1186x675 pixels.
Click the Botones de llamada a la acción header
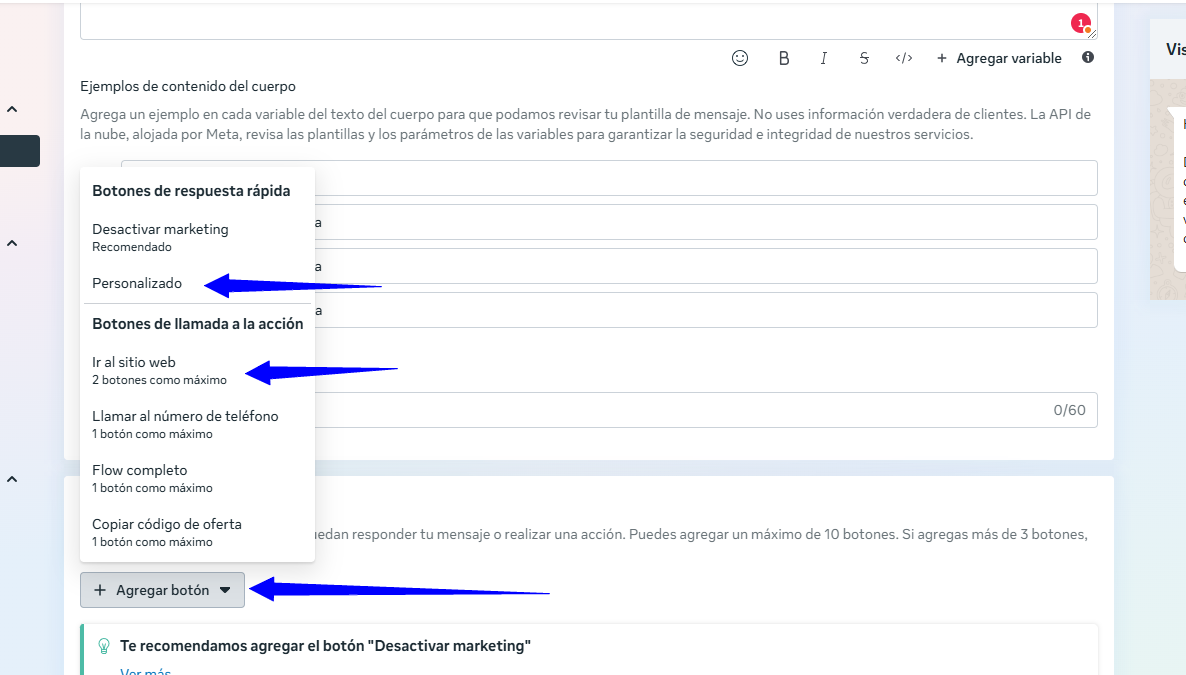(197, 324)
